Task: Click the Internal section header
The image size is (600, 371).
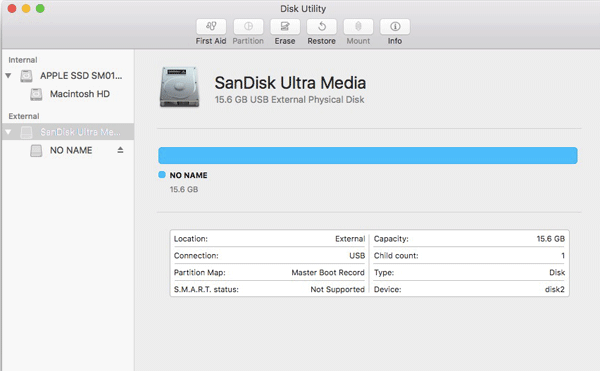Action: (x=23, y=60)
